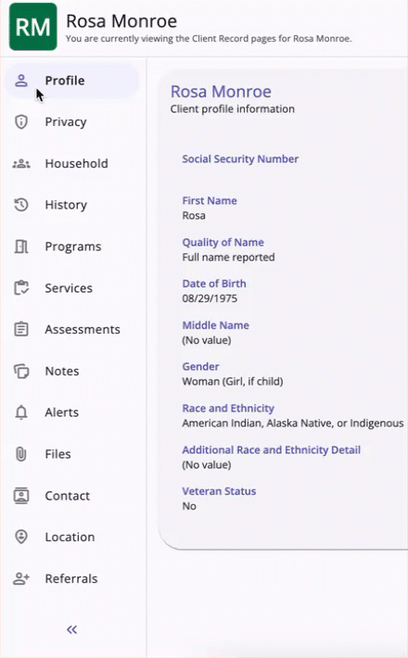Image resolution: width=408 pixels, height=658 pixels.
Task: Open the Assessments menu label
Action: [82, 329]
